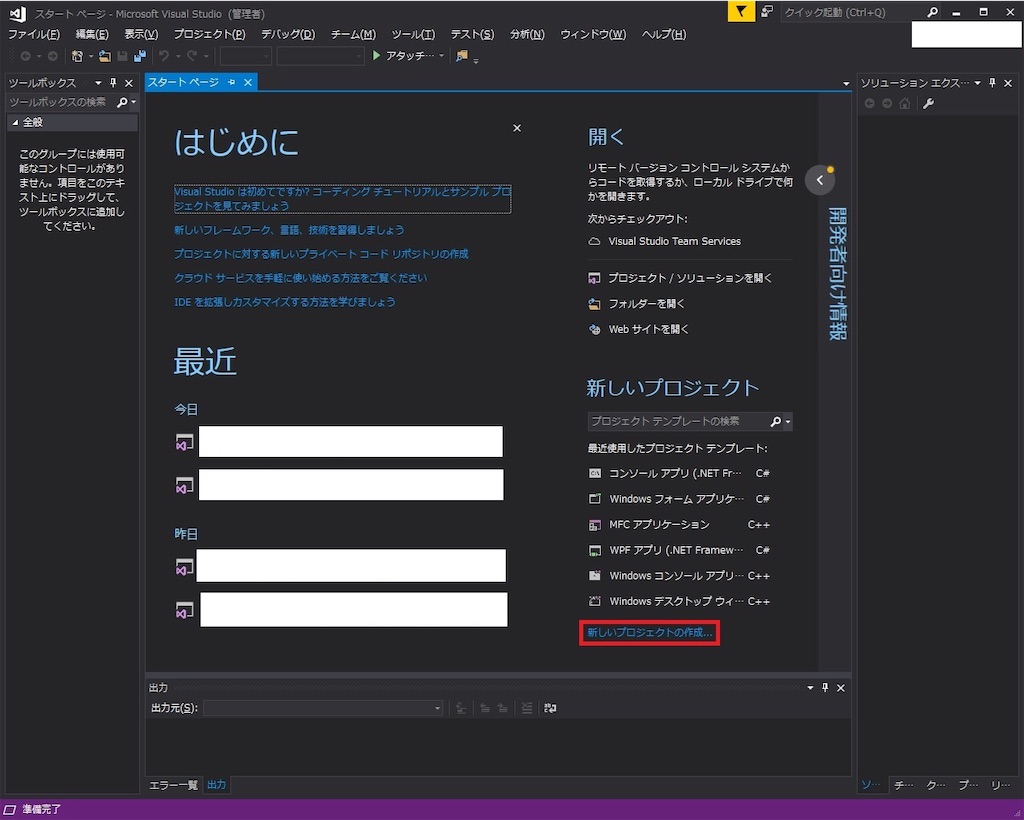
Task: Open Toolbox window position dropdown
Action: (98, 83)
